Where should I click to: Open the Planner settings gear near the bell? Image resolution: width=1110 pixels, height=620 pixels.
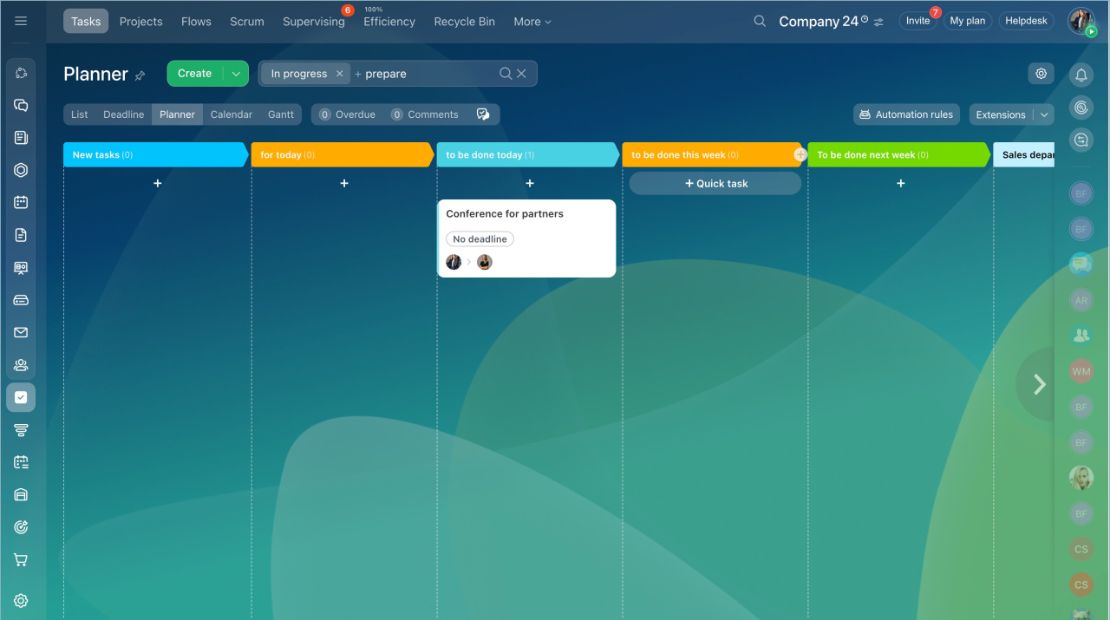pyautogui.click(x=1041, y=74)
